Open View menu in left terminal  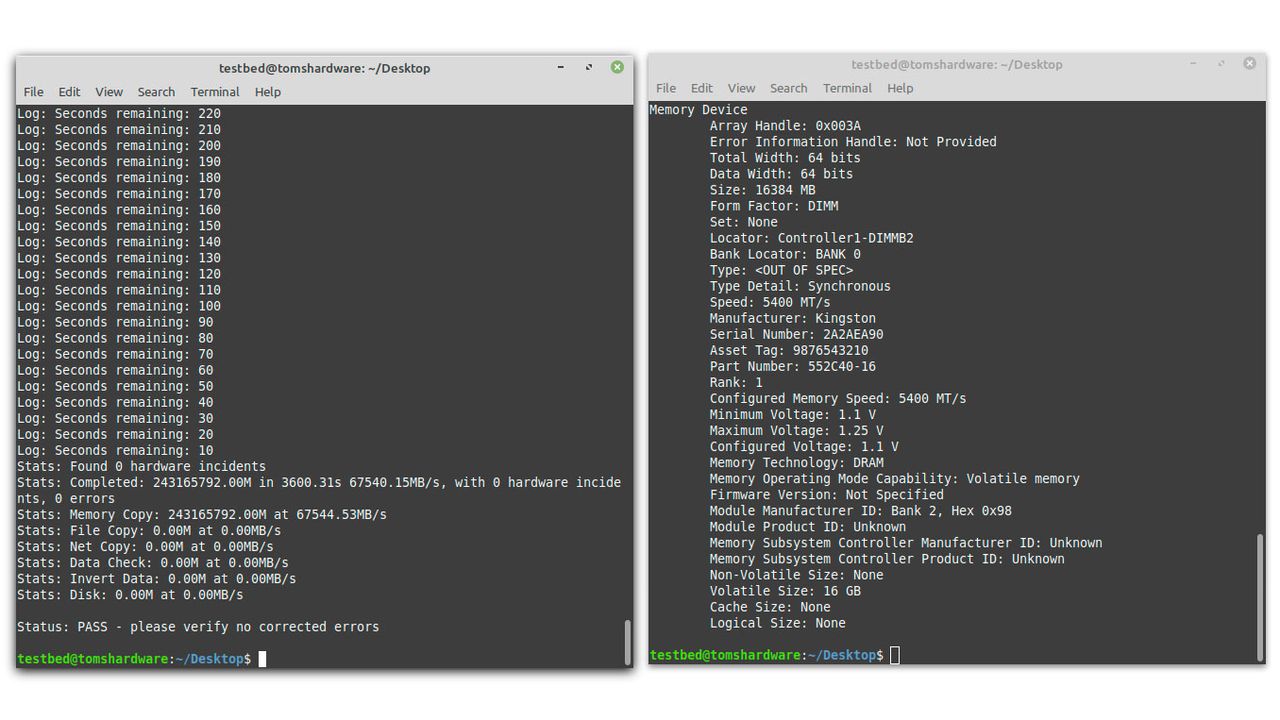click(x=109, y=92)
